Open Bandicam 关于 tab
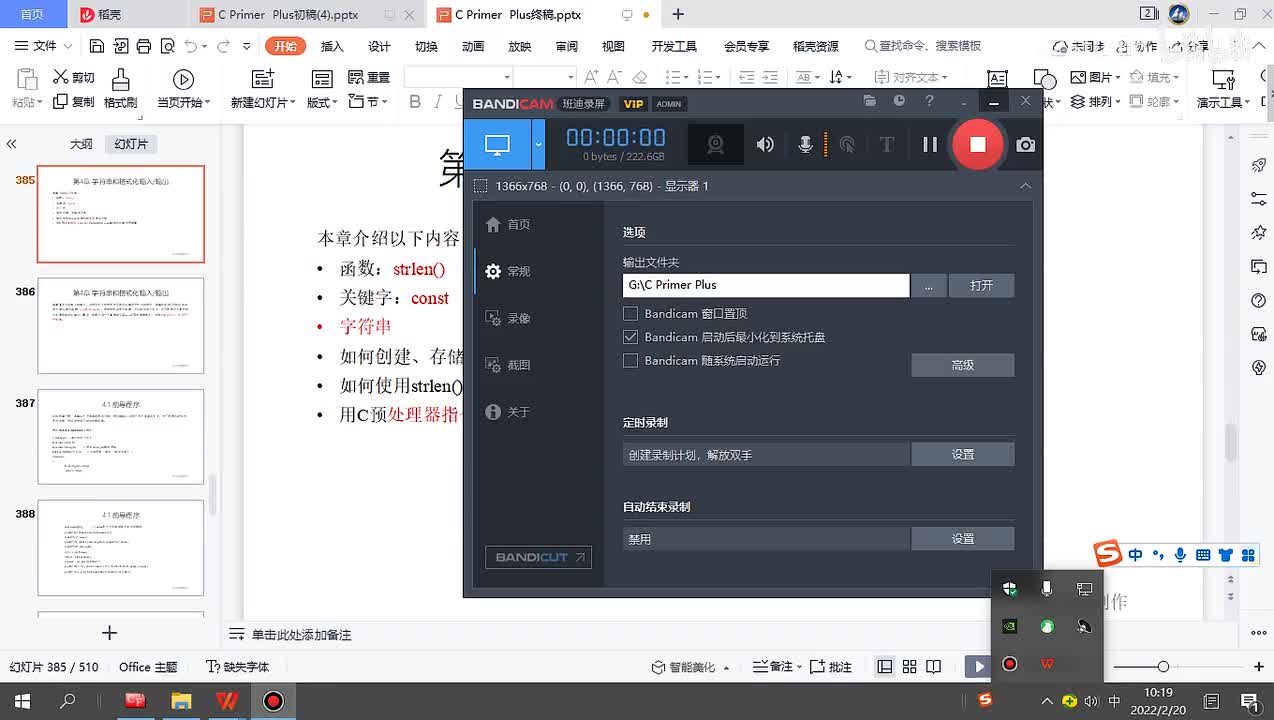1274x720 pixels. [507, 412]
